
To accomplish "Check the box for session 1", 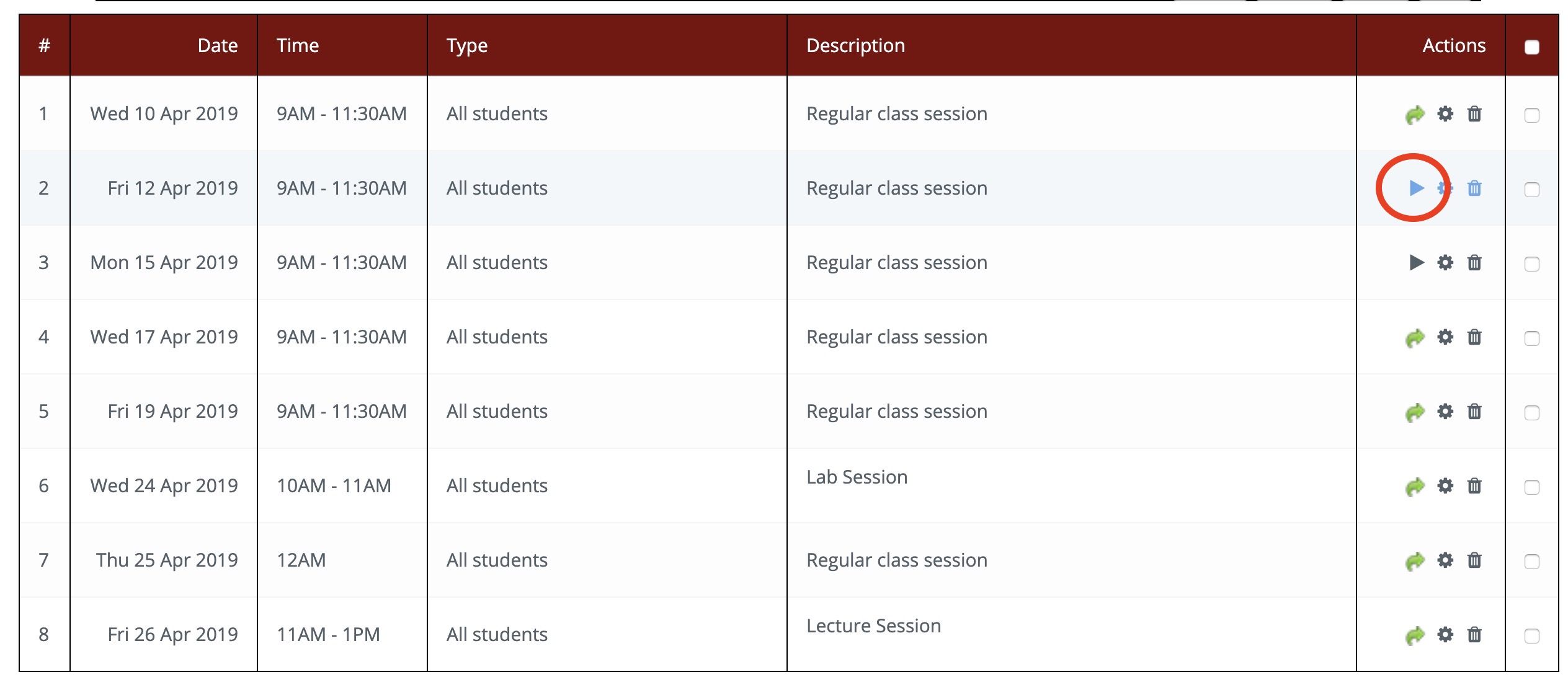I will click(1531, 115).
